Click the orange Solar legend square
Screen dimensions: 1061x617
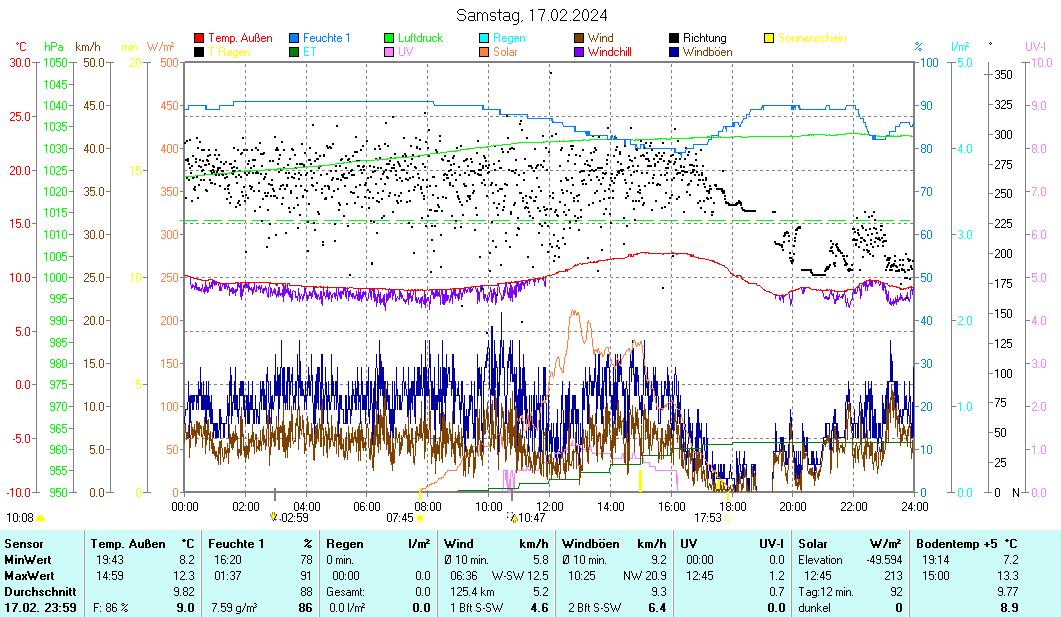[x=484, y=51]
